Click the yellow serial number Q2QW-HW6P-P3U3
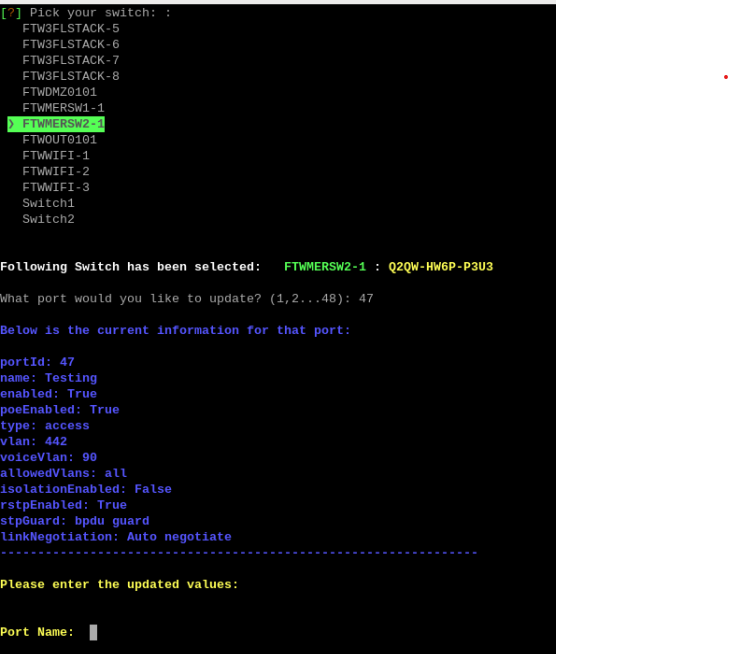729x654 pixels. point(440,267)
